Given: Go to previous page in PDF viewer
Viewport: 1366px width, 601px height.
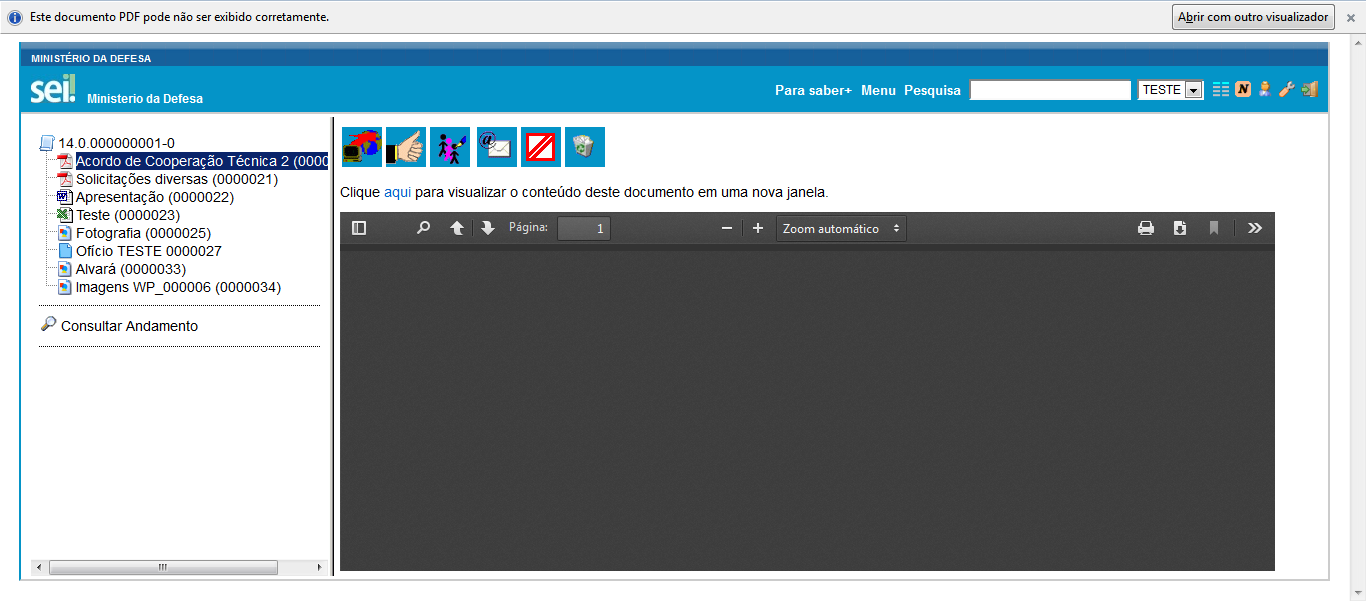Looking at the screenshot, I should (x=457, y=228).
